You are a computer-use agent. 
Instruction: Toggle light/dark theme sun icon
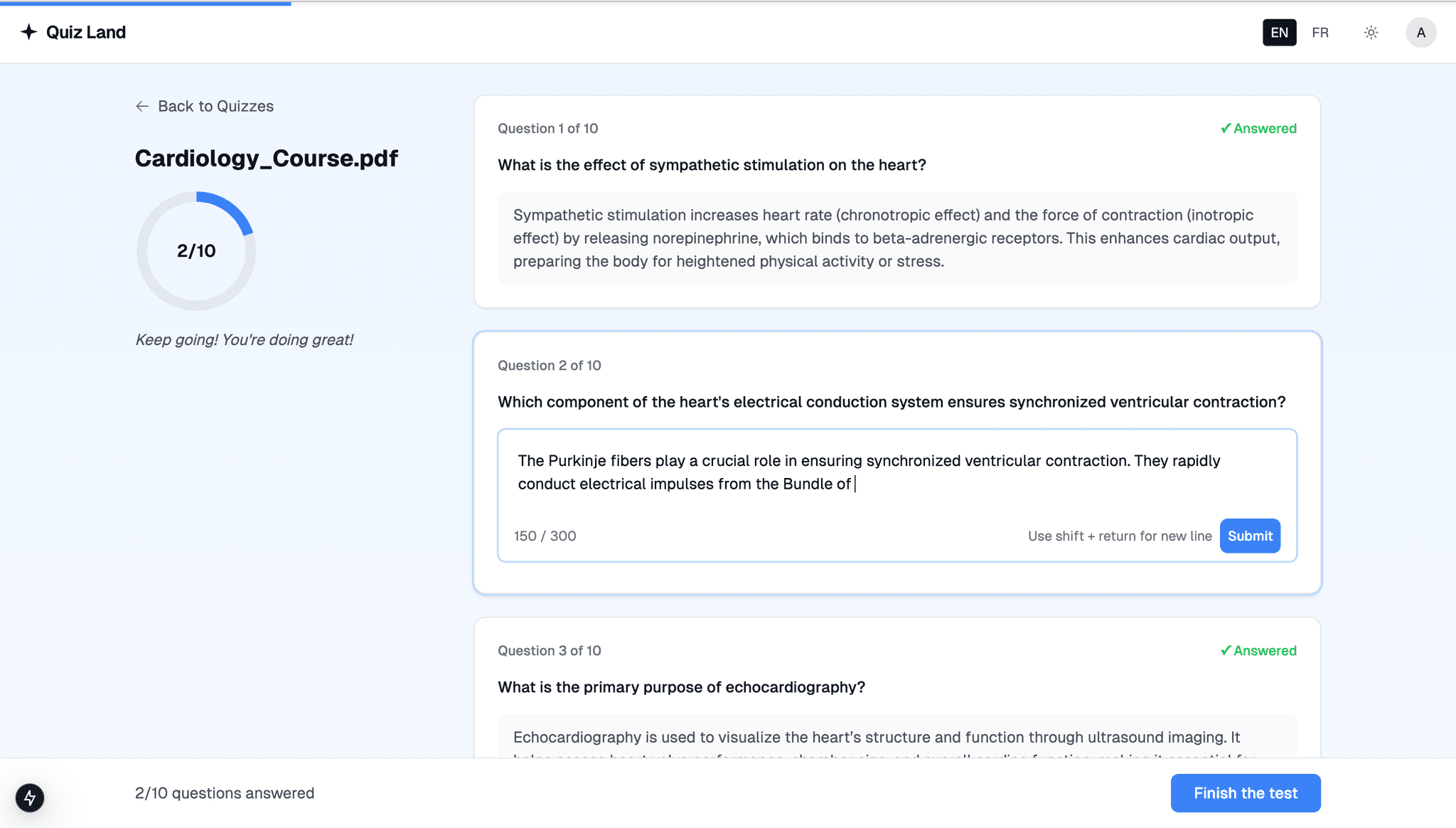tap(1371, 33)
